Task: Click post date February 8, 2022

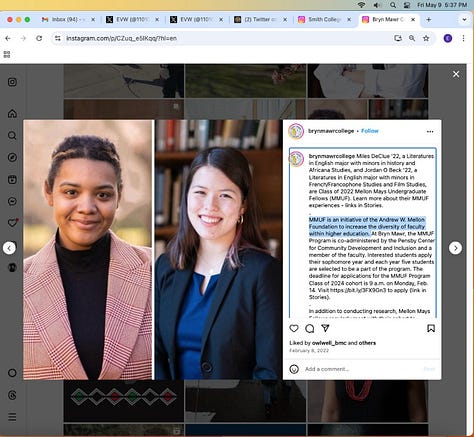Action: point(309,351)
